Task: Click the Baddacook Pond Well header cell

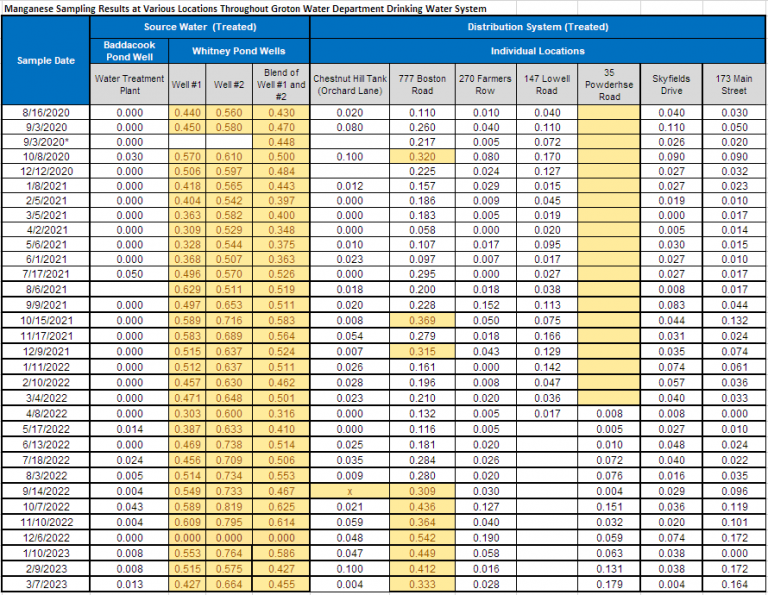Action: [x=129, y=50]
